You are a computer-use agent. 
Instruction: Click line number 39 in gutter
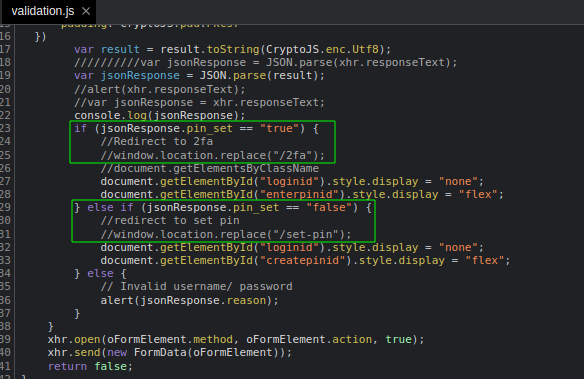coord(5,339)
